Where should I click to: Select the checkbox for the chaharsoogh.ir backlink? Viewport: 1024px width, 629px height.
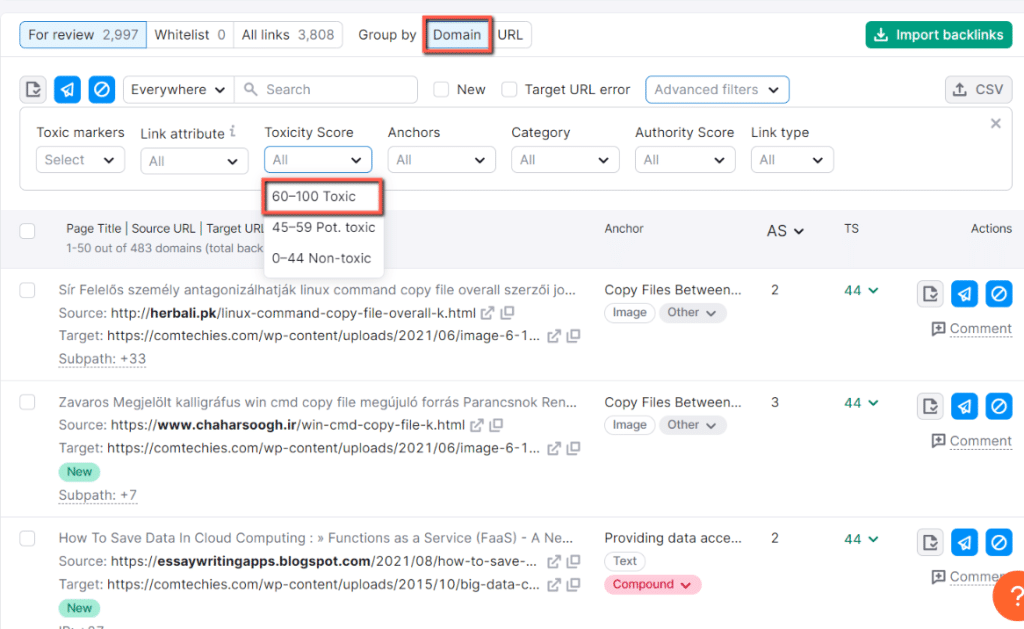[27, 403]
